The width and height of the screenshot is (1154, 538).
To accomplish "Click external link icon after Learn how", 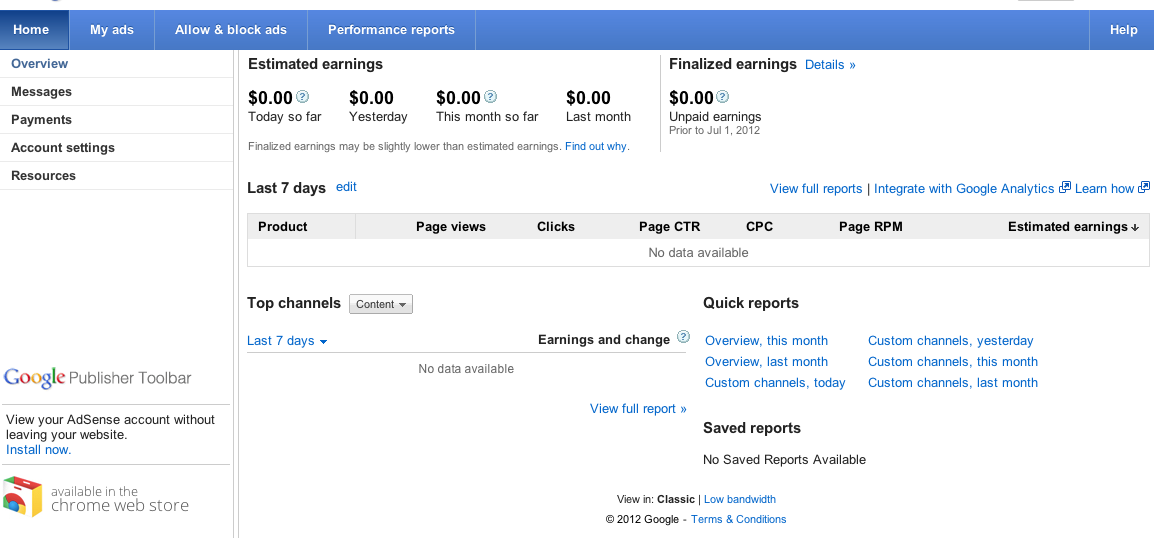I will pos(1144,188).
